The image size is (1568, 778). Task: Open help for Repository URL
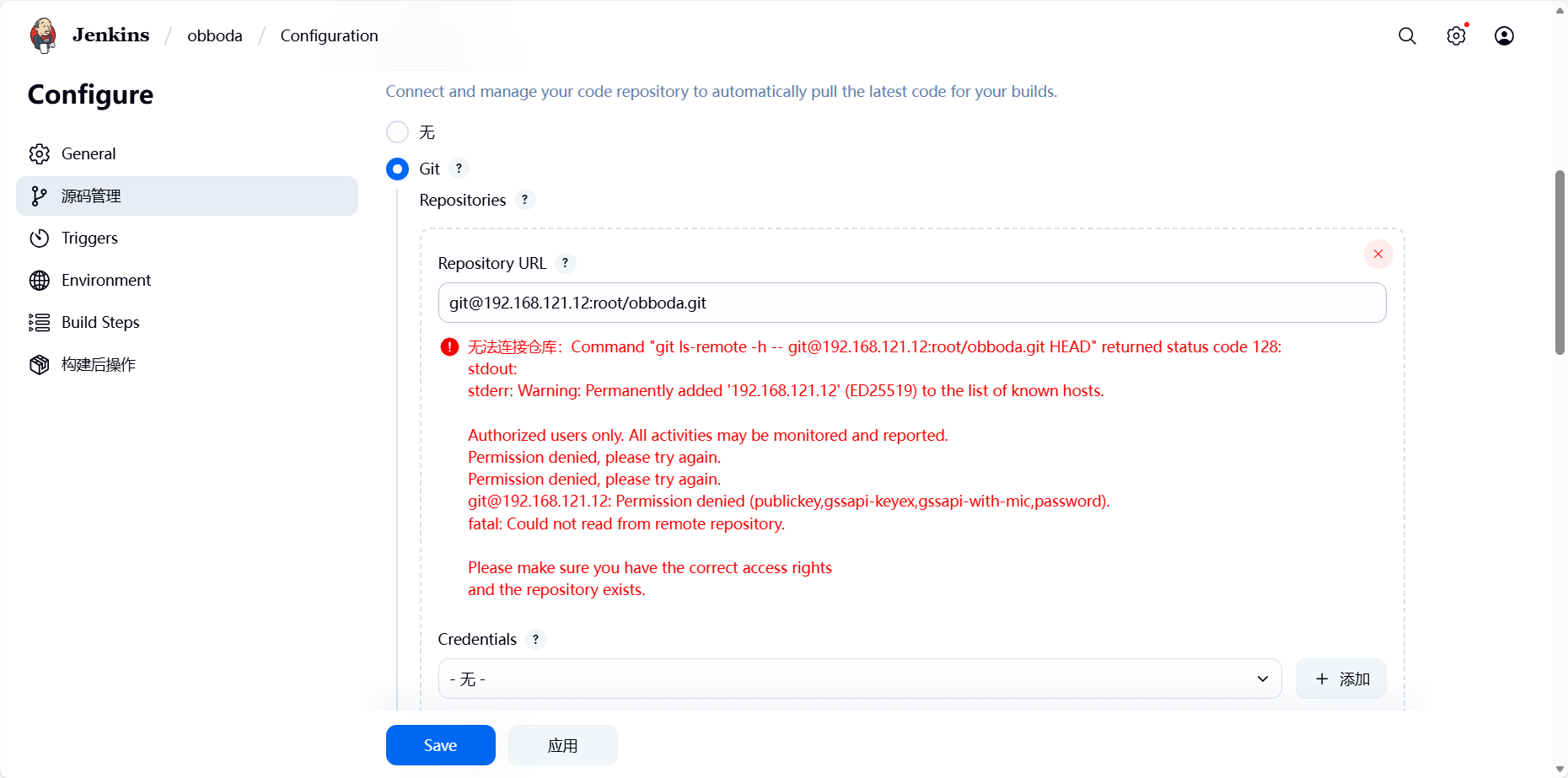(x=565, y=263)
